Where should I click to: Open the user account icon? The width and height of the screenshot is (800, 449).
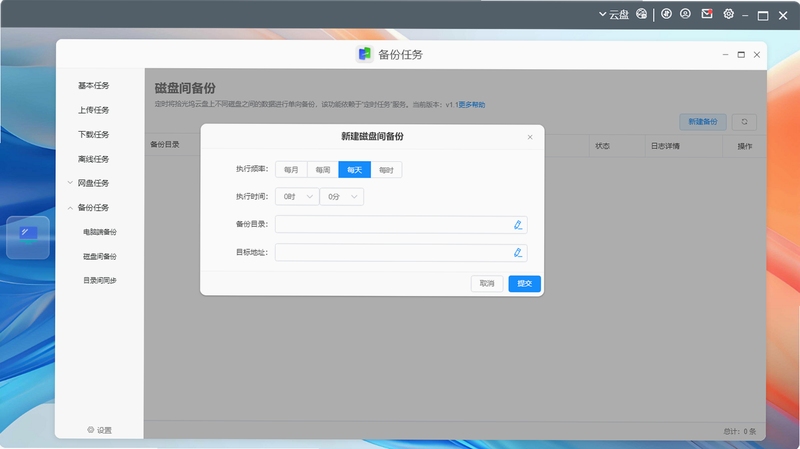click(x=685, y=14)
